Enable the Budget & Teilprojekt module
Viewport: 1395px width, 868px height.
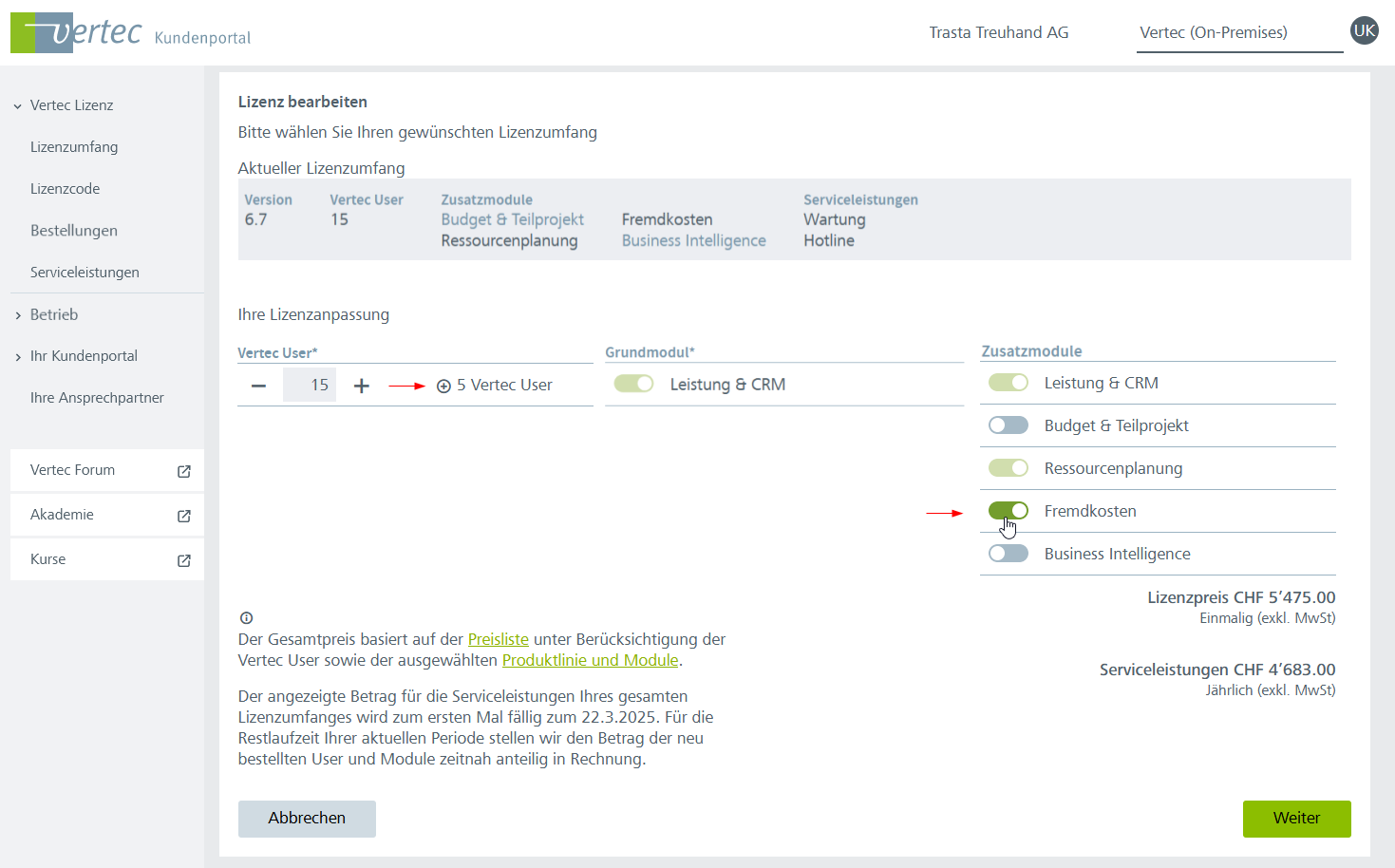[x=1008, y=425]
